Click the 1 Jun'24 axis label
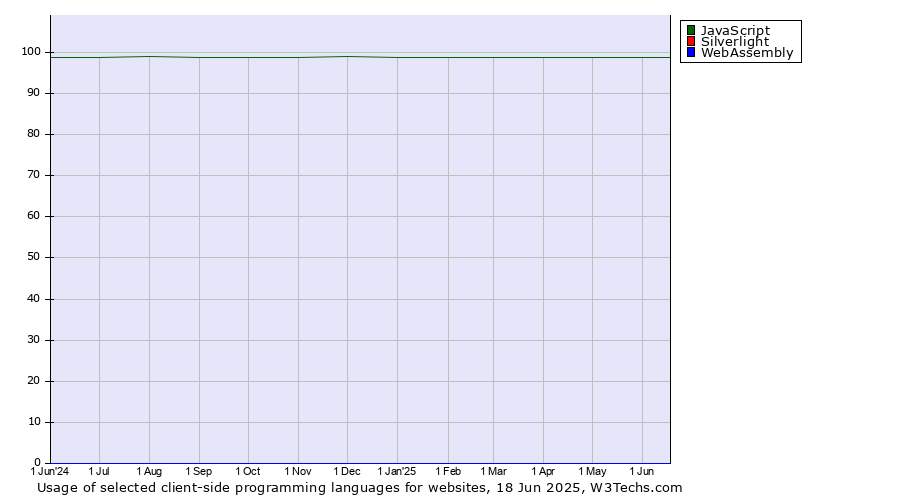 (x=49, y=471)
